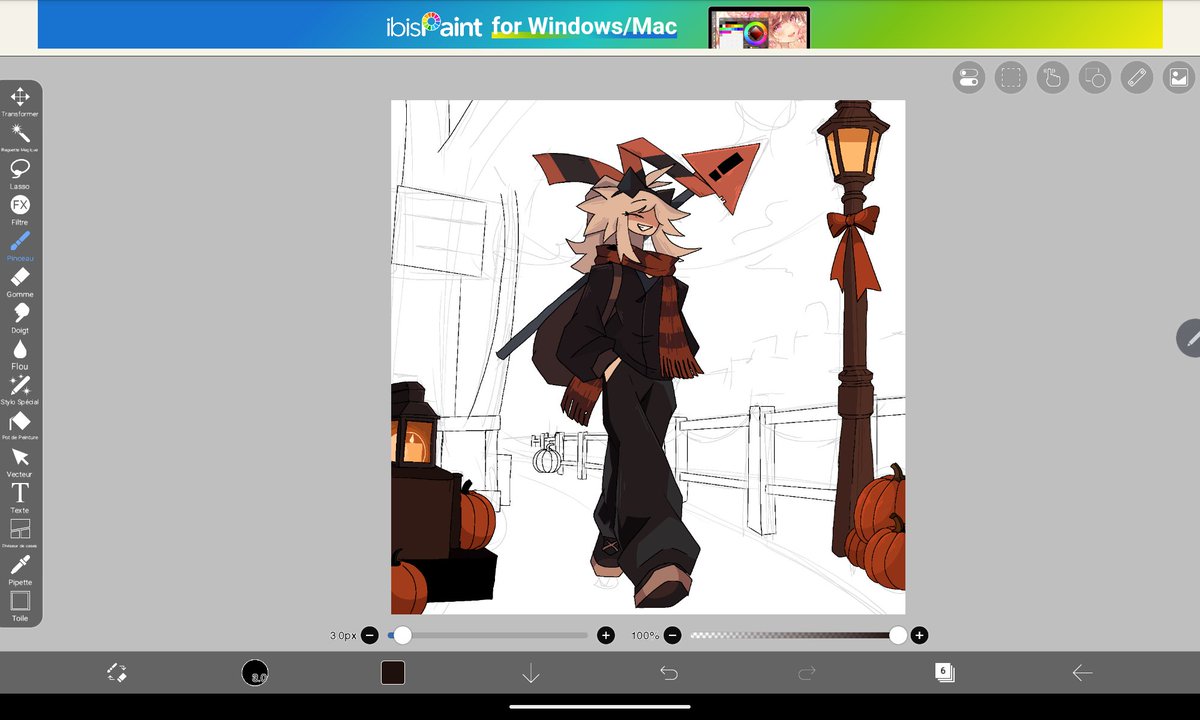Open the material image icon
This screenshot has width=1200, height=720.
(1179, 78)
